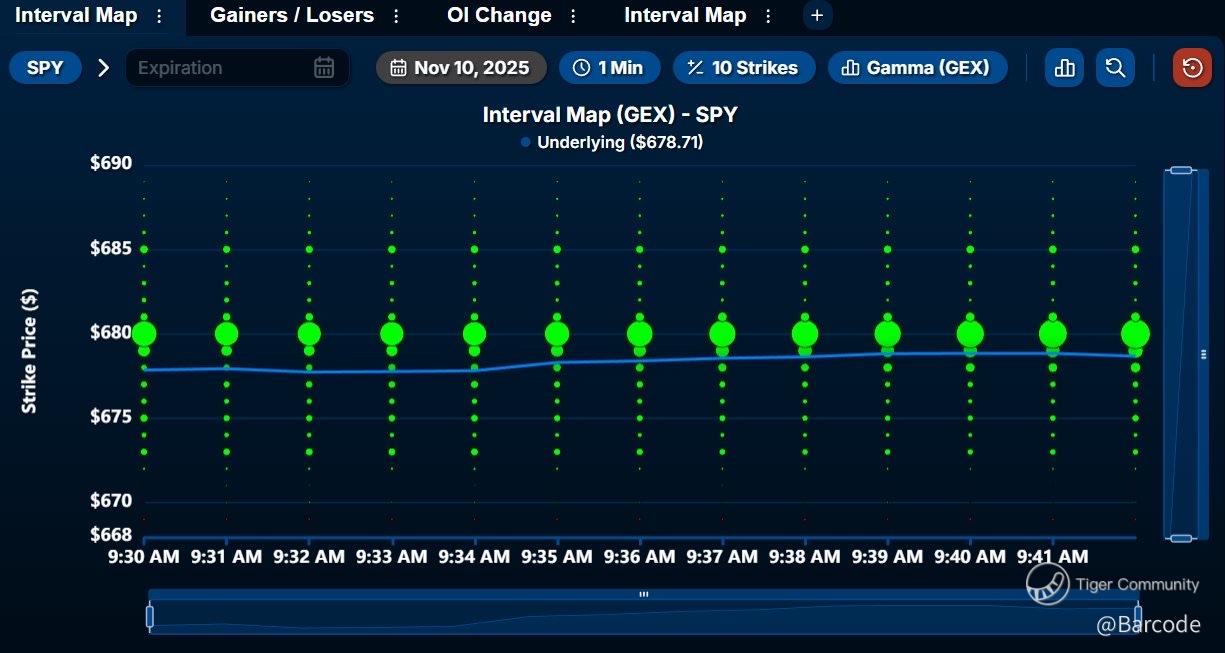This screenshot has width=1225, height=653.
Task: Click the 9:30 AM time axis label
Action: tap(144, 556)
